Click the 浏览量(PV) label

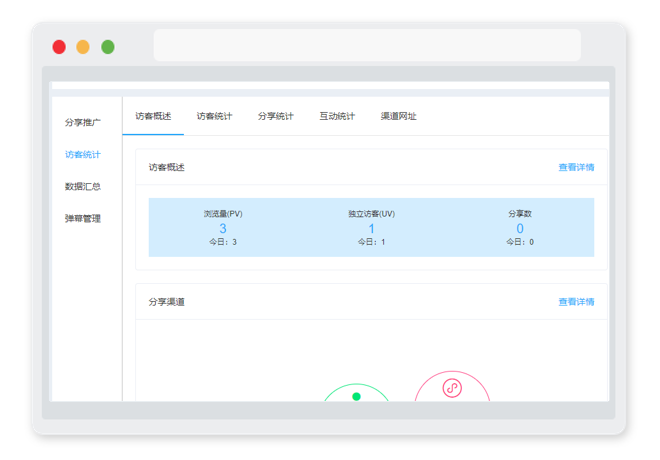223,214
